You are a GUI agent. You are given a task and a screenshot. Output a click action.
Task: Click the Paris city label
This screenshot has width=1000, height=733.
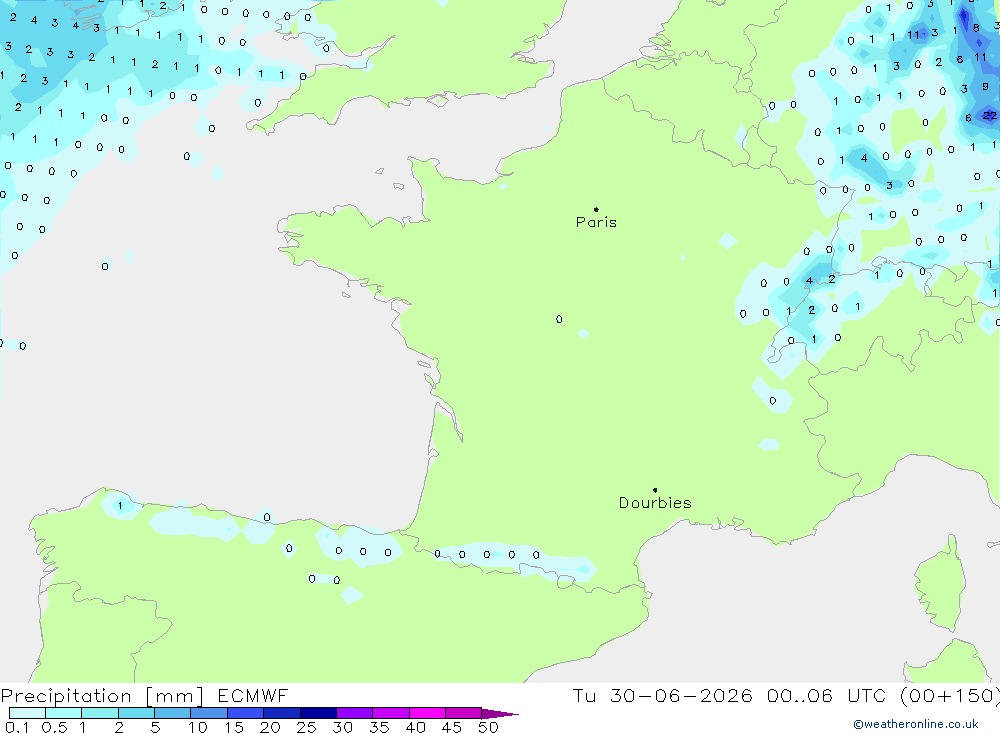(596, 222)
